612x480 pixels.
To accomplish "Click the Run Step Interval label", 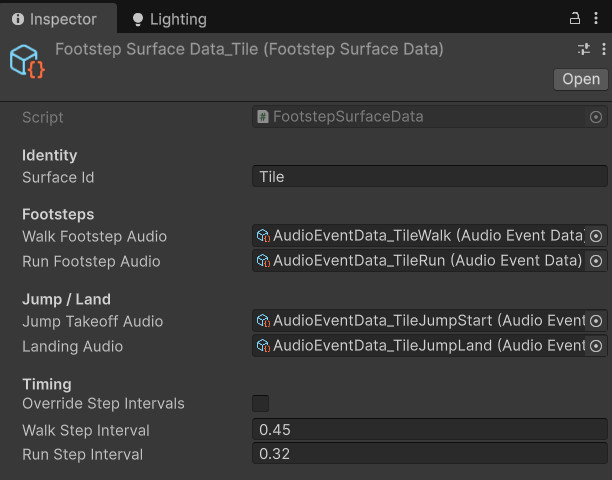I will (83, 455).
